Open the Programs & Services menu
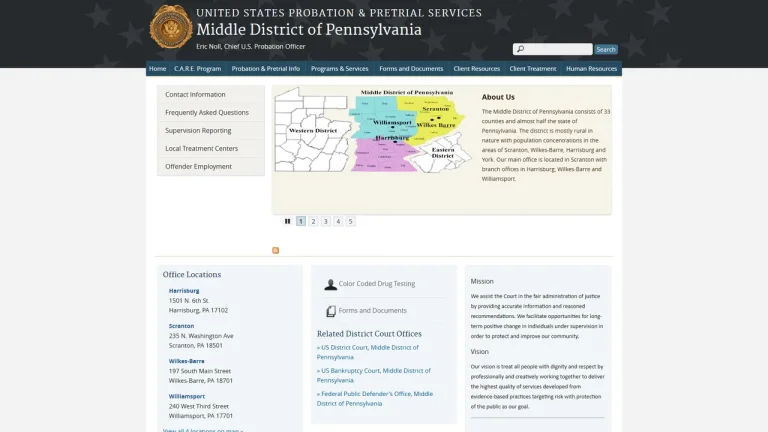Image resolution: width=768 pixels, height=432 pixels. point(339,69)
